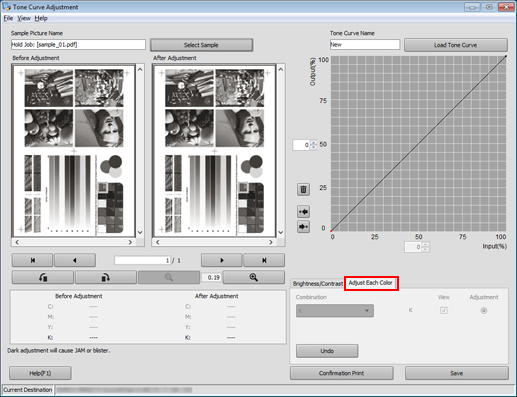Image resolution: width=517 pixels, height=397 pixels.
Task: Jump to last sample page
Action: pos(264,260)
